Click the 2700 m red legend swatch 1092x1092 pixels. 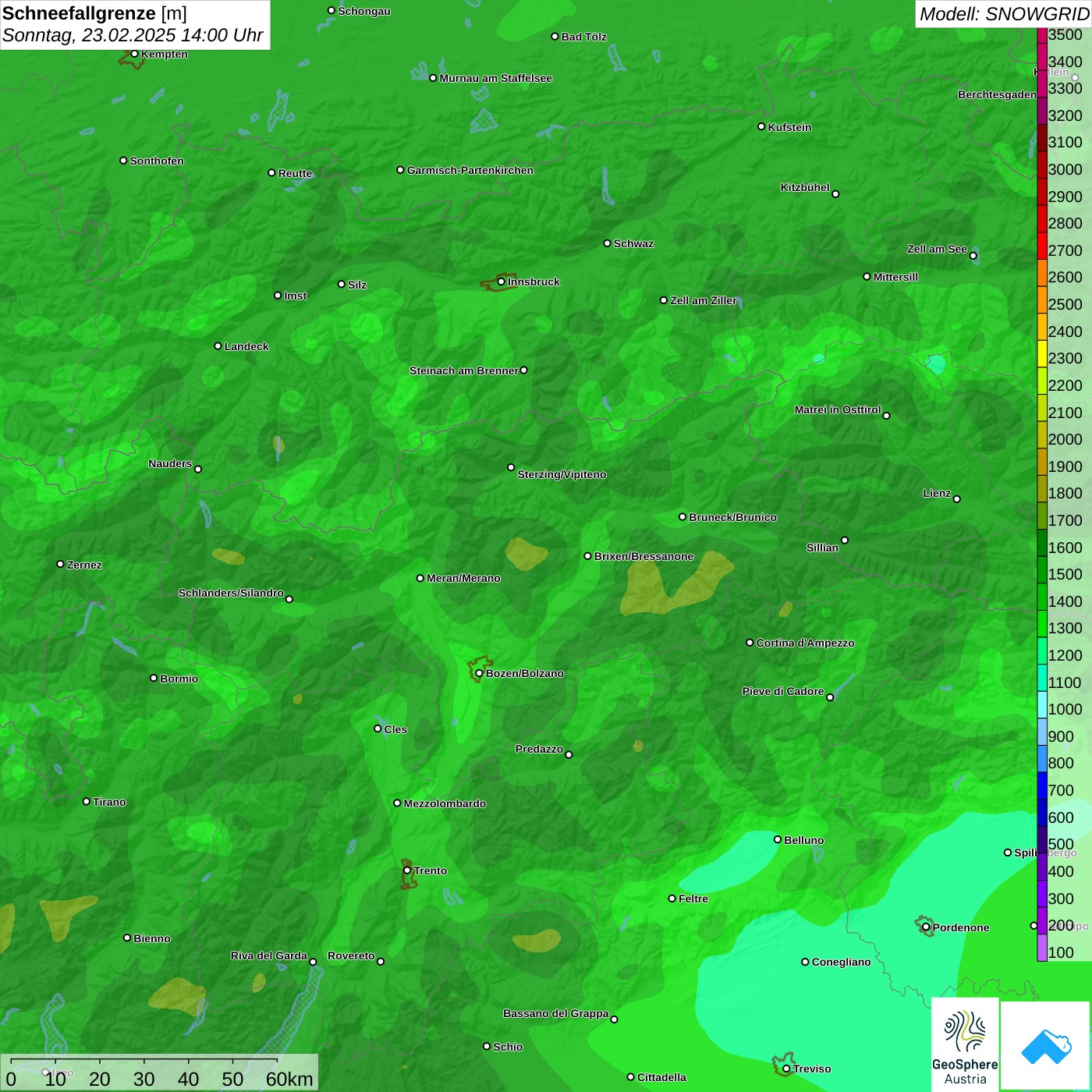pyautogui.click(x=1042, y=246)
